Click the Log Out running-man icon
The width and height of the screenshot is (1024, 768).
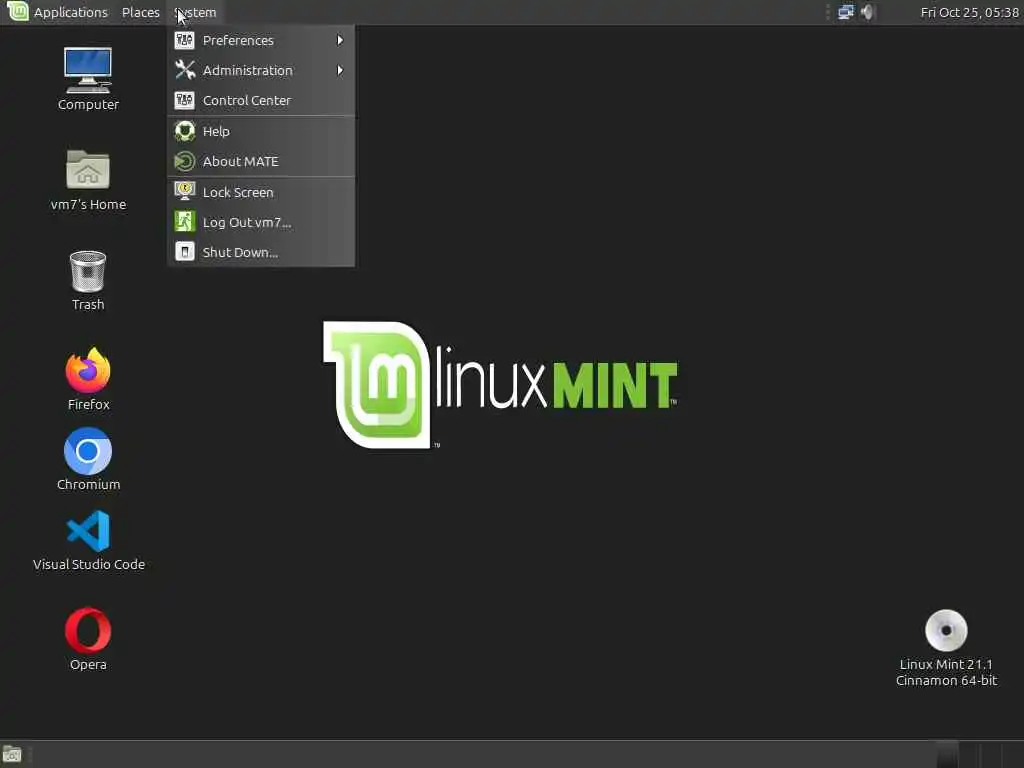[185, 221]
